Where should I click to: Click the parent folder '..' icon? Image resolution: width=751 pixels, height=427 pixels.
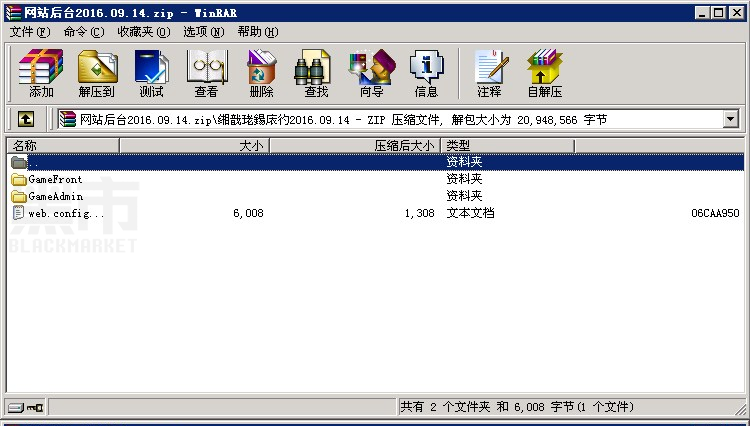(19, 162)
